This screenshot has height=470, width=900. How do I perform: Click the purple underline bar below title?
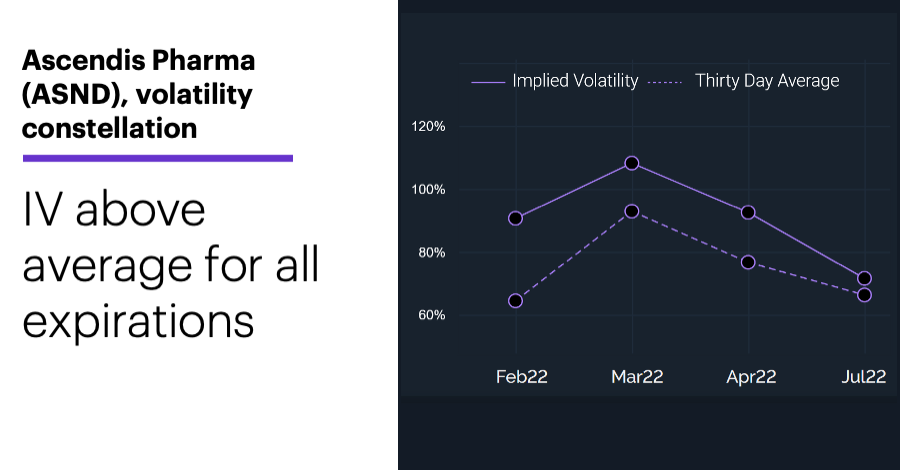point(158,158)
